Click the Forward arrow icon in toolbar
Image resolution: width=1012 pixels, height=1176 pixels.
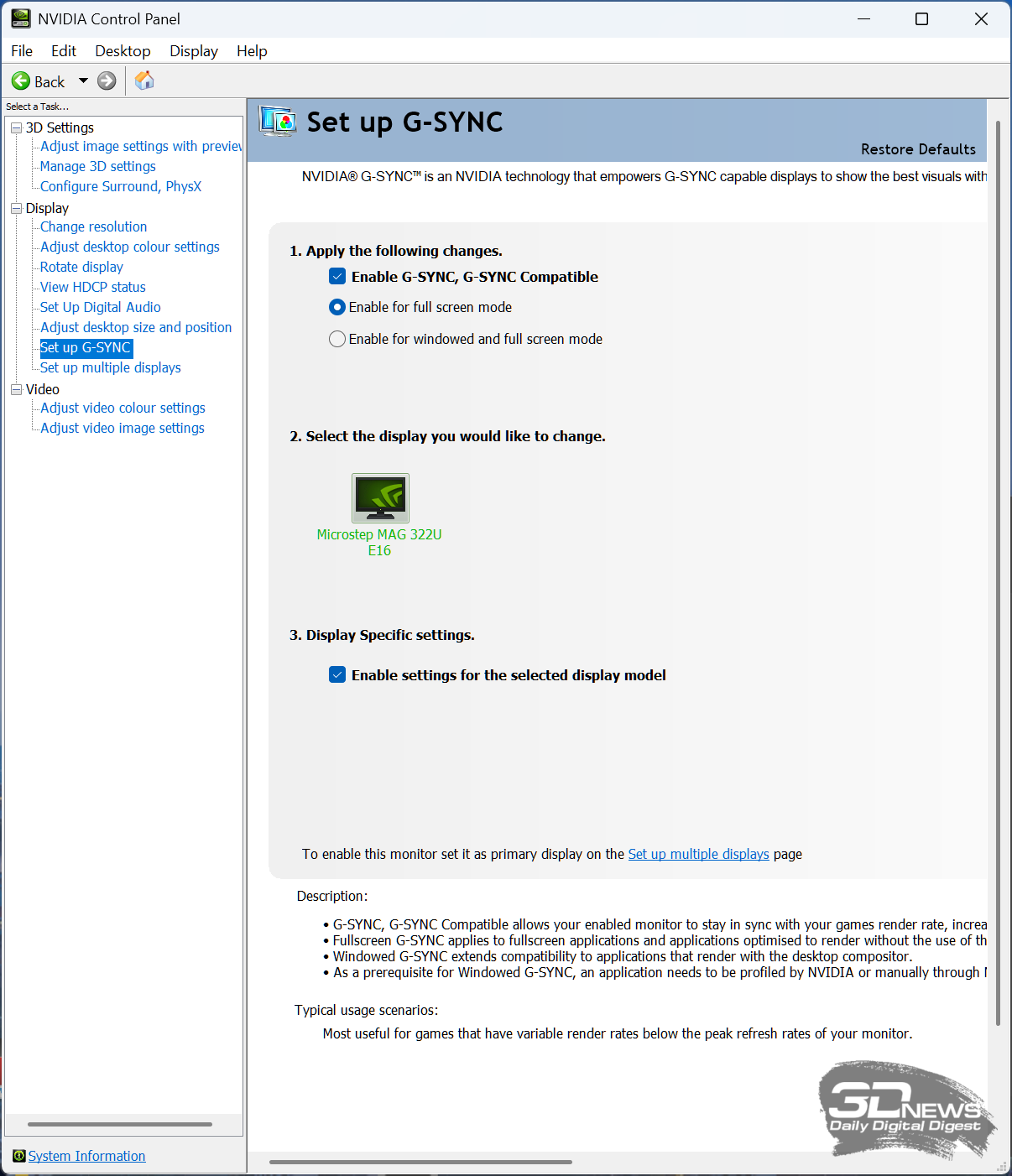click(x=107, y=81)
